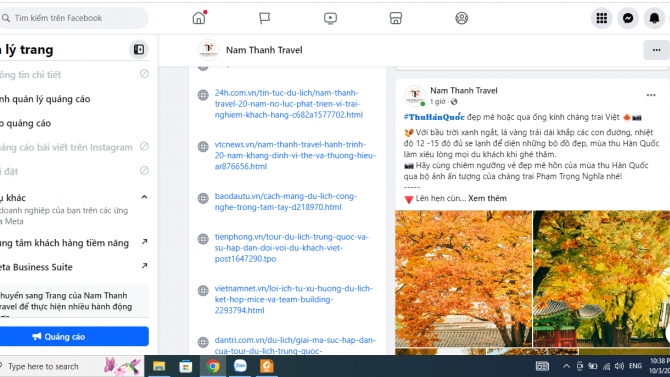
Task: Click the public audience globe on the post
Action: point(454,102)
